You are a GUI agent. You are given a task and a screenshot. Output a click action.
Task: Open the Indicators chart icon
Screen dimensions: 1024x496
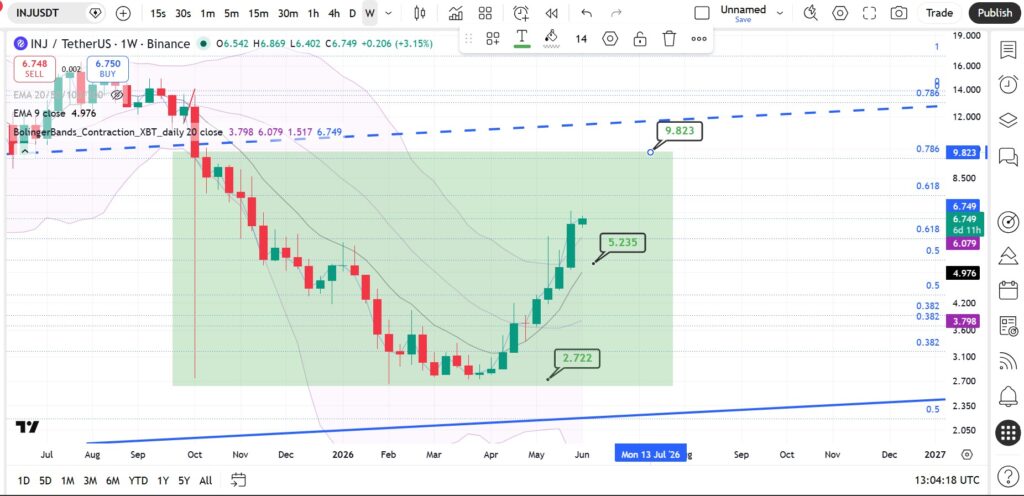[456, 13]
